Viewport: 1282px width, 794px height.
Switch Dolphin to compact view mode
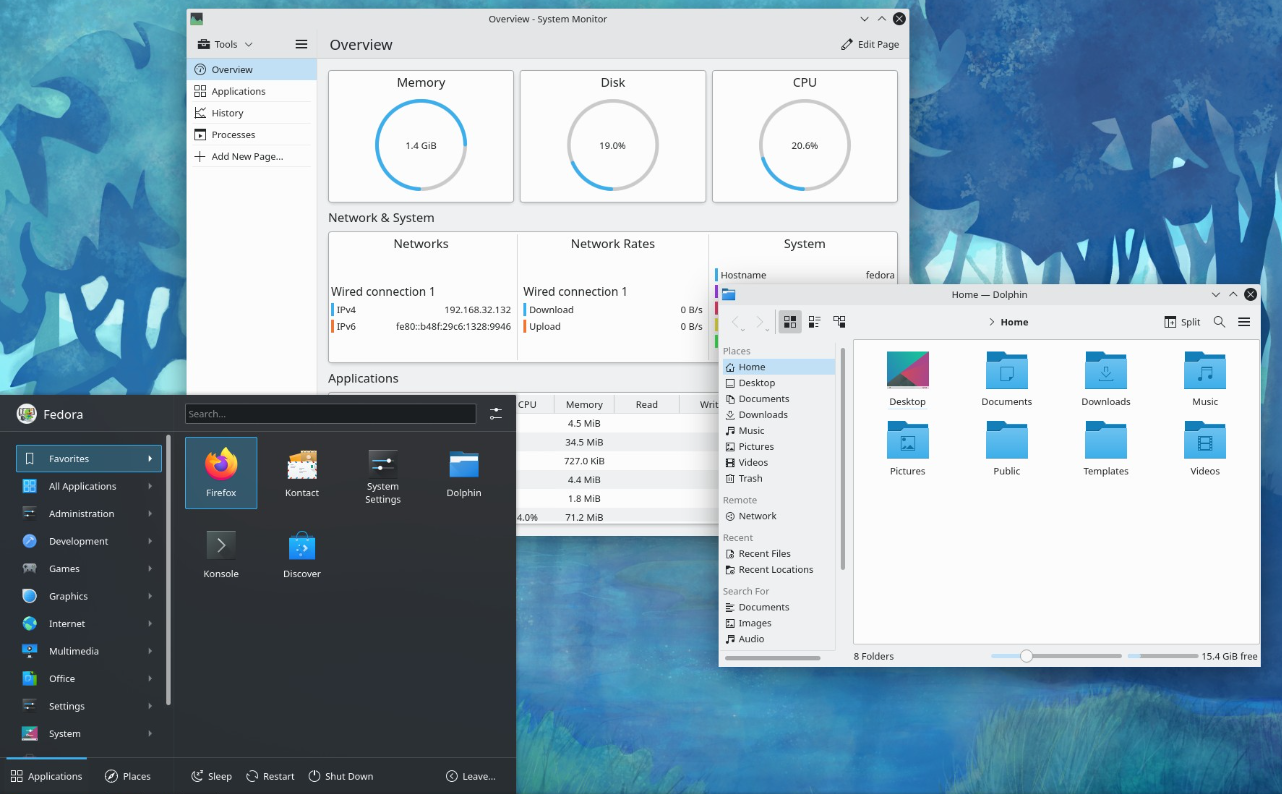click(x=814, y=322)
